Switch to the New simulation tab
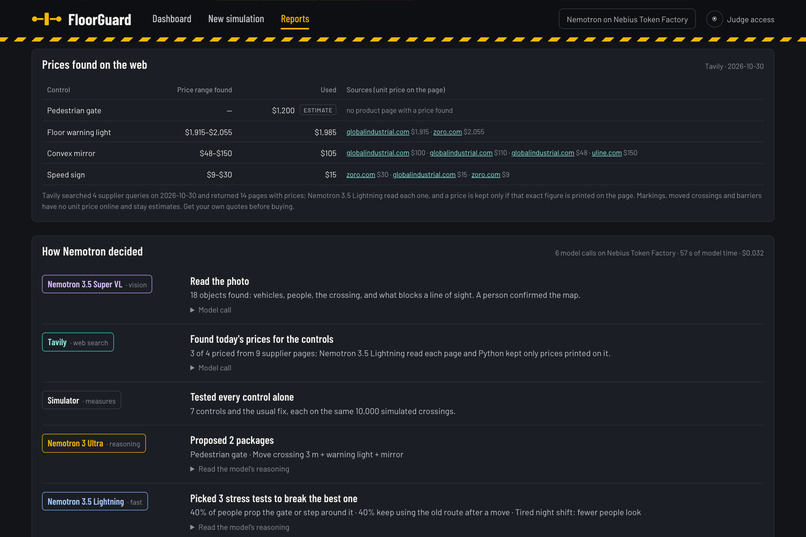The width and height of the screenshot is (806, 537). coord(236,18)
